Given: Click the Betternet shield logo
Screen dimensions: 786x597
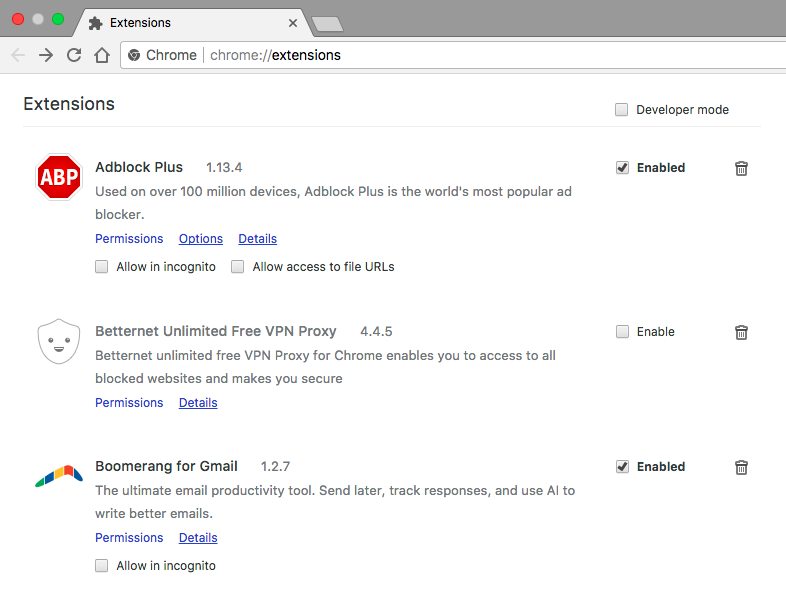Looking at the screenshot, I should coord(59,341).
